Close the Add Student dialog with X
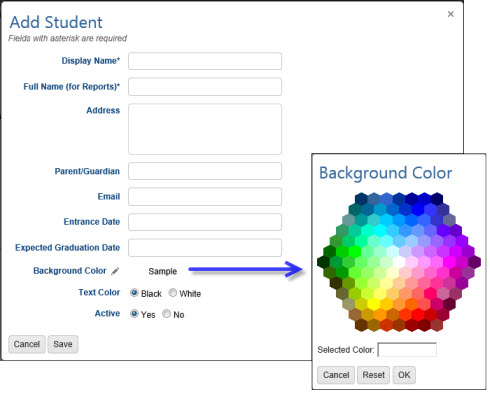Viewport: 490px width, 394px height. click(x=451, y=14)
